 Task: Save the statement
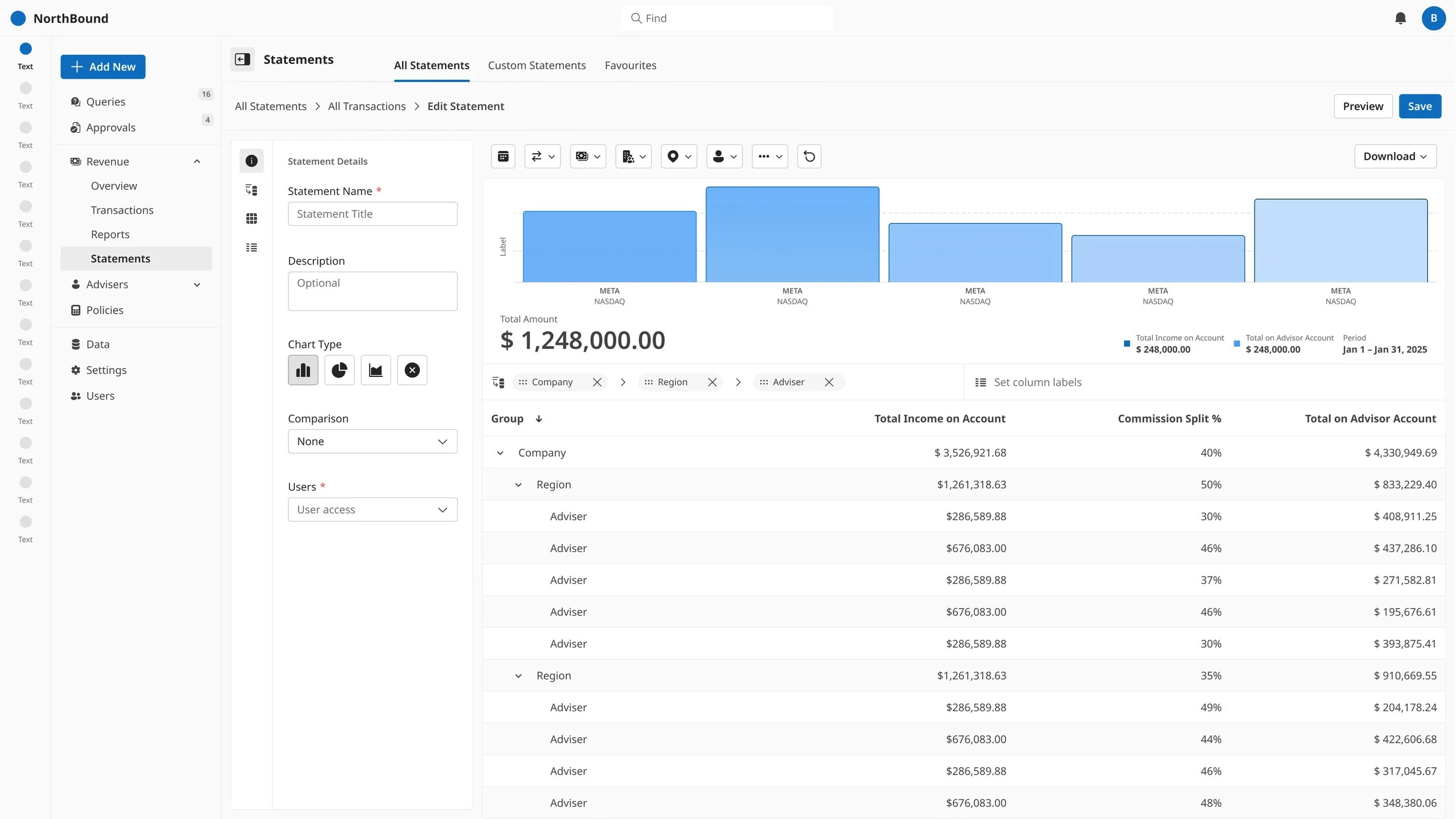(x=1419, y=106)
